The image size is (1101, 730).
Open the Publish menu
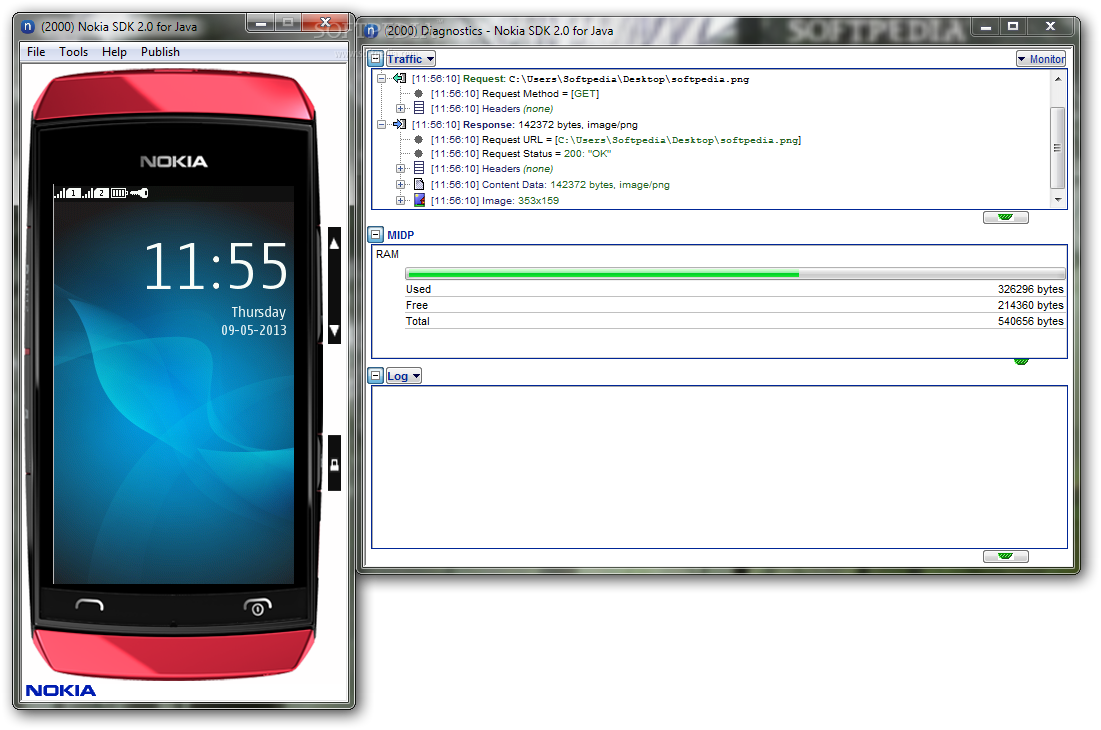160,52
